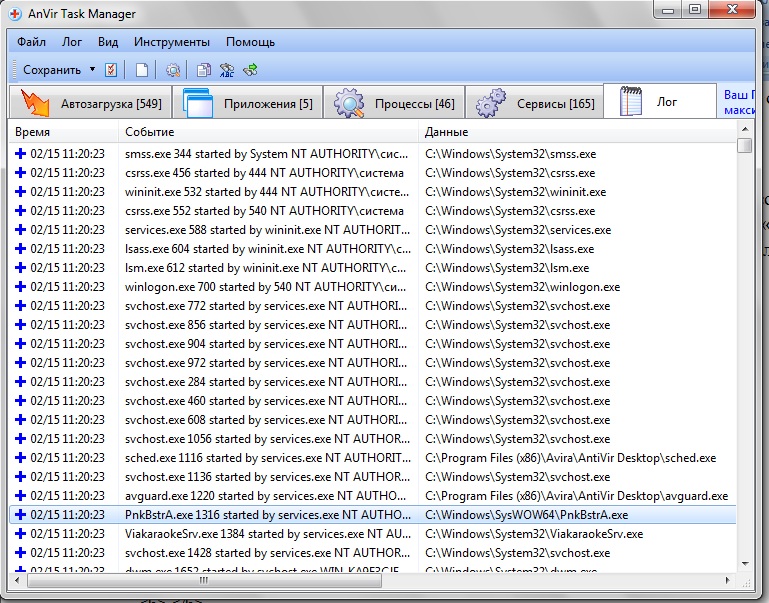769x603 pixels.
Task: Open the Лог menu
Action: [72, 42]
